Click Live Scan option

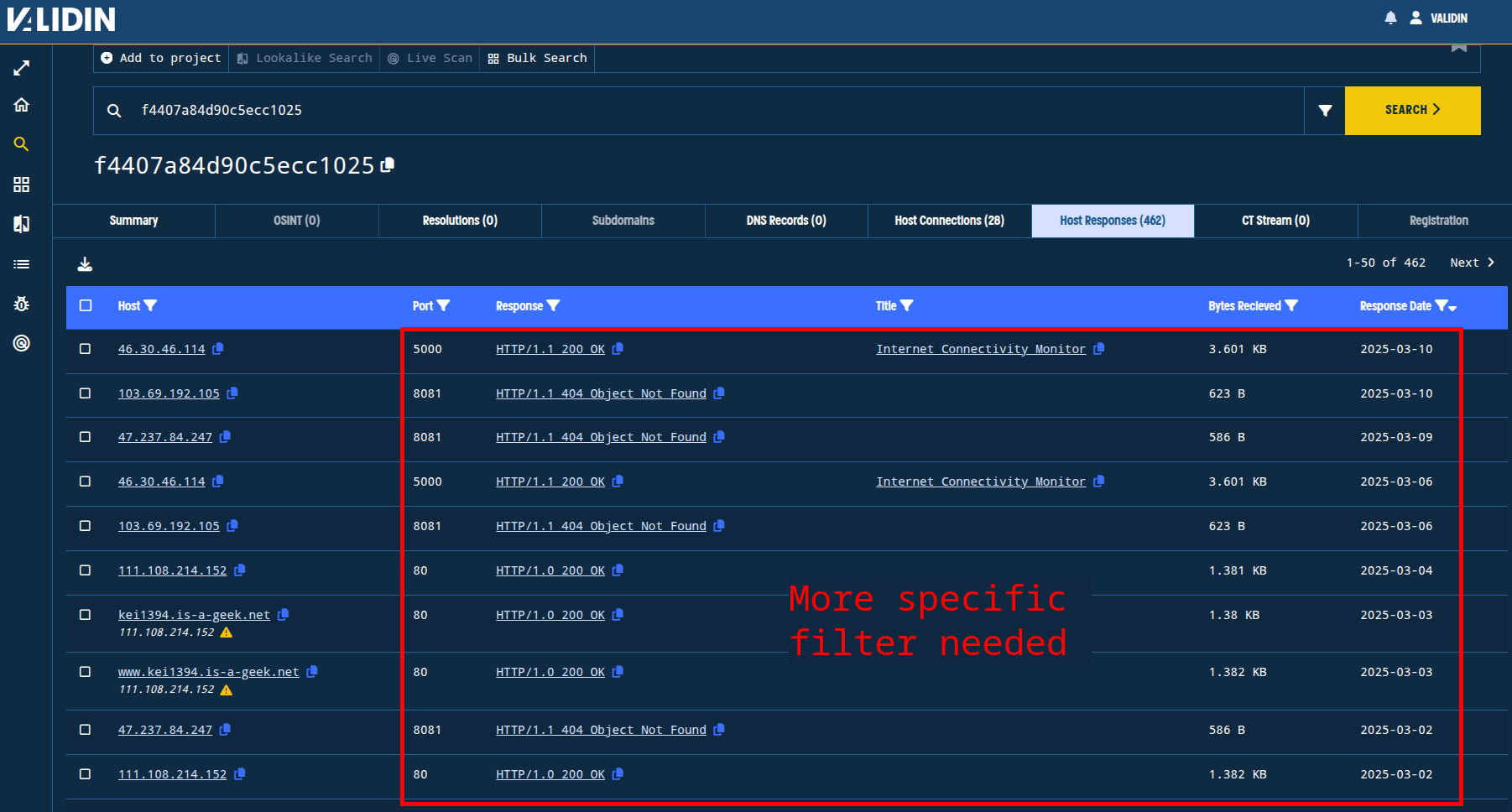[x=430, y=58]
